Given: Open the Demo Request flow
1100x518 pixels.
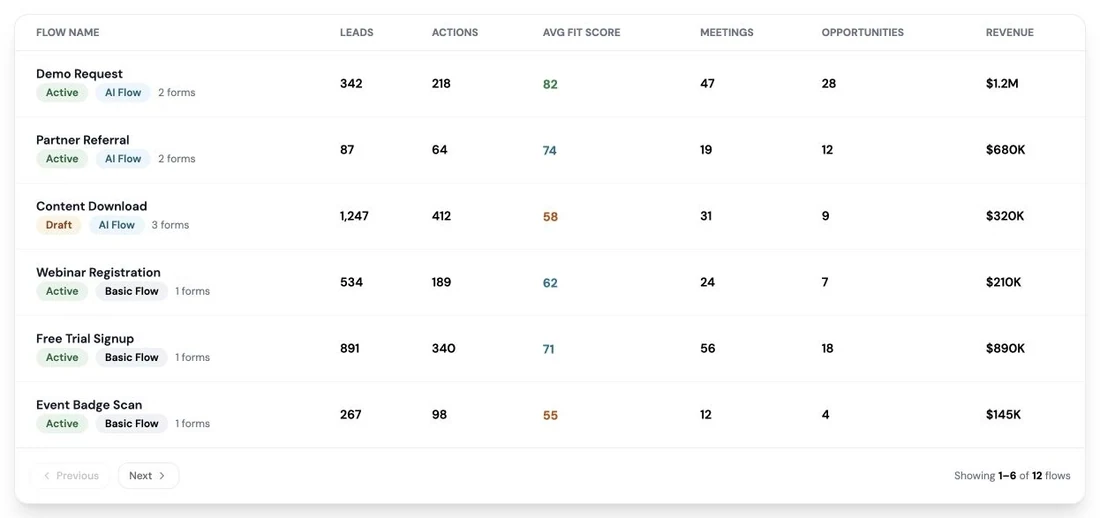Looking at the screenshot, I should pos(79,74).
